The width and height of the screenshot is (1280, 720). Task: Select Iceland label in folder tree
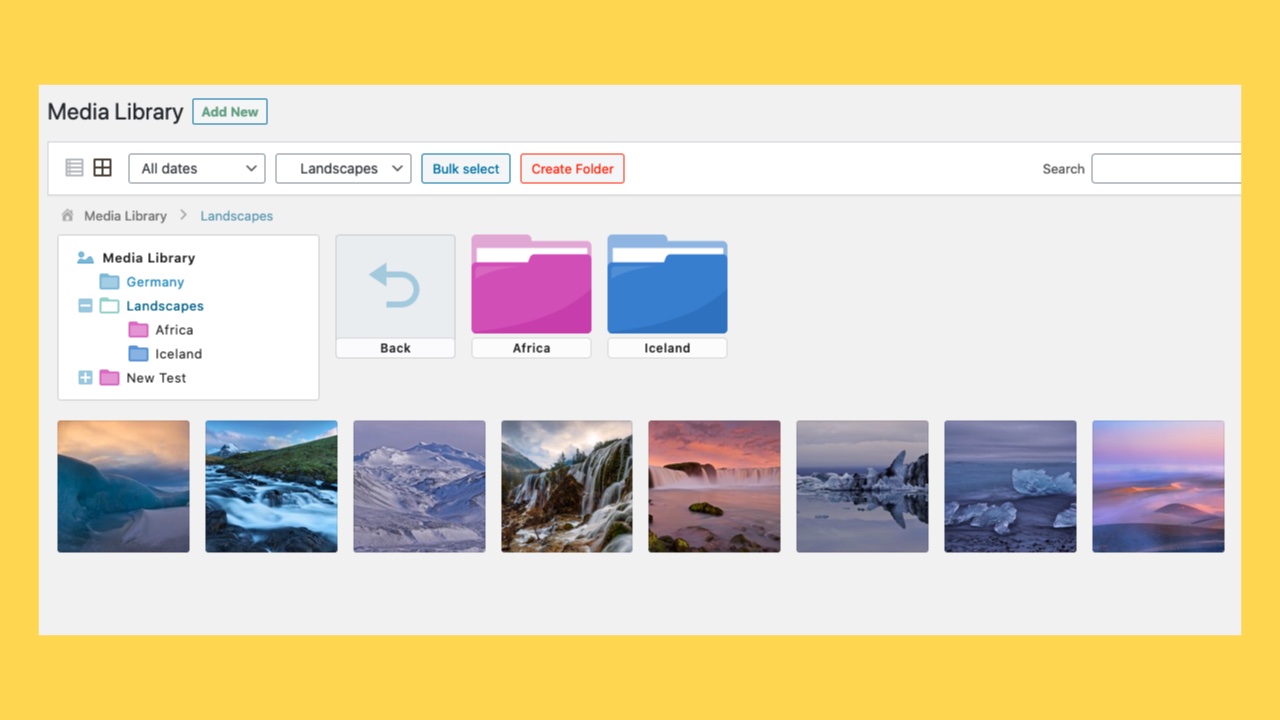click(x=178, y=354)
